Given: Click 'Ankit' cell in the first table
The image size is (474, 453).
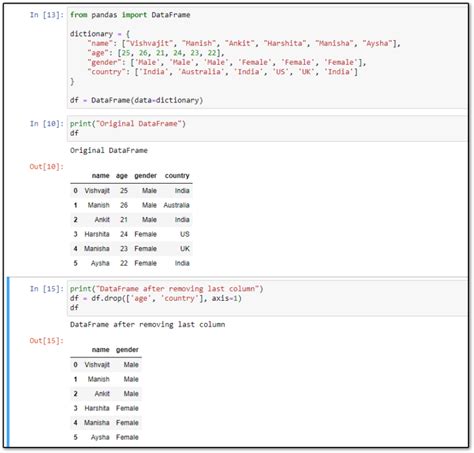Looking at the screenshot, I should (102, 220).
